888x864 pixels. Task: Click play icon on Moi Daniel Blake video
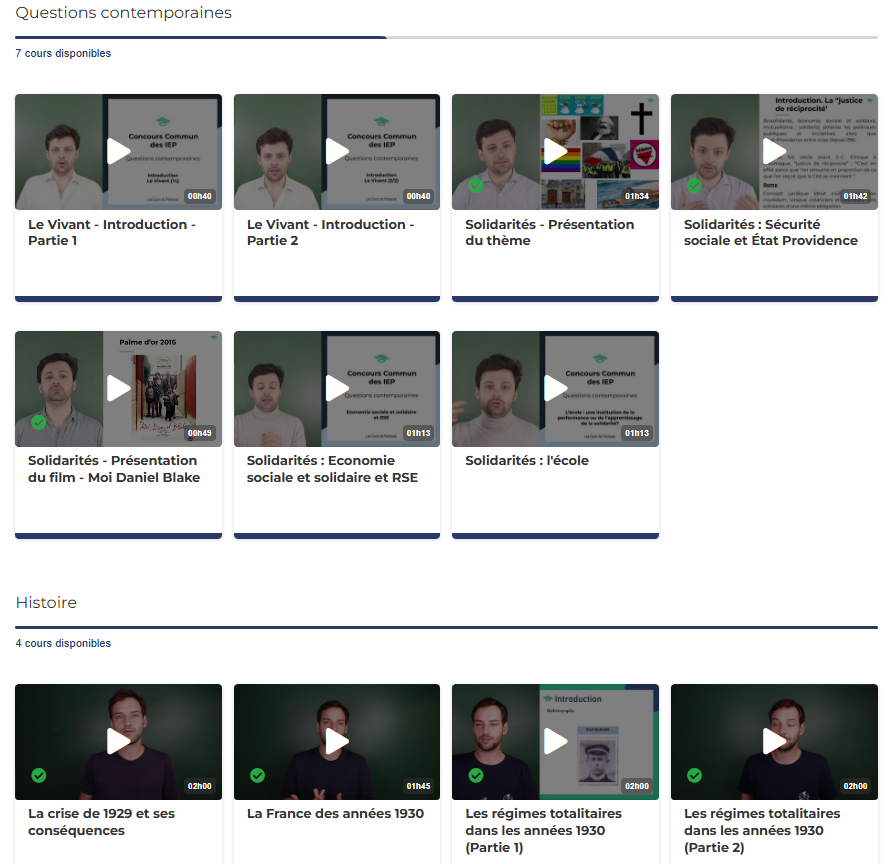pos(118,388)
